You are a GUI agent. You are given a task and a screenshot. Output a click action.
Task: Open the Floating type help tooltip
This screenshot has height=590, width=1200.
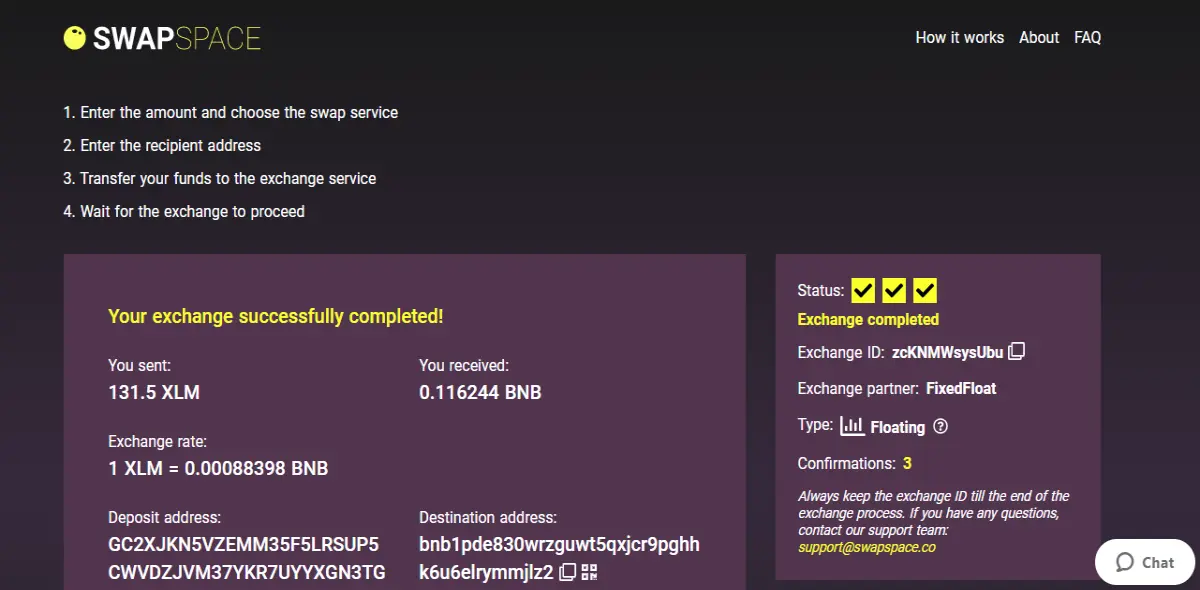940,426
